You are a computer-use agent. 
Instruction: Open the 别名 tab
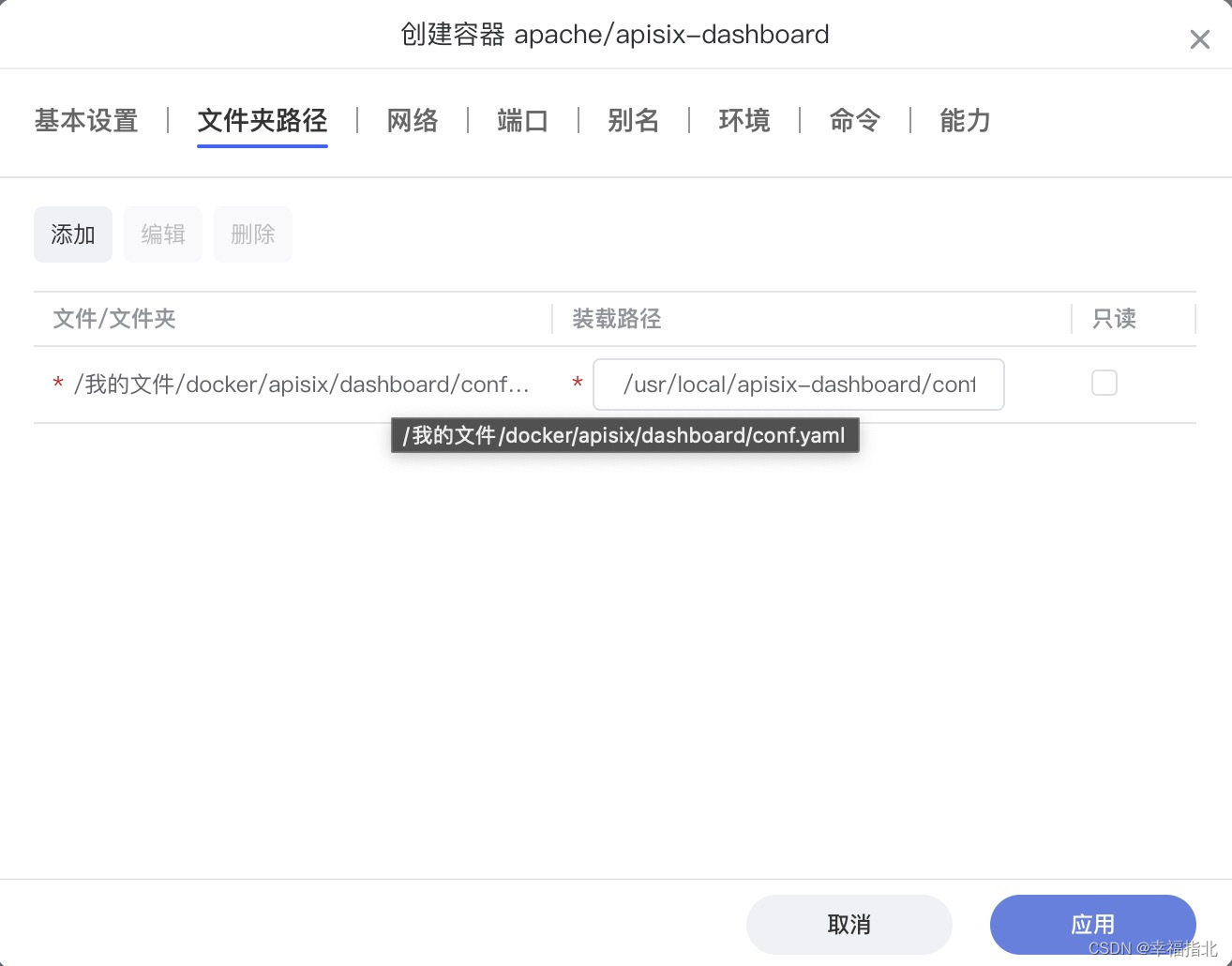point(633,121)
